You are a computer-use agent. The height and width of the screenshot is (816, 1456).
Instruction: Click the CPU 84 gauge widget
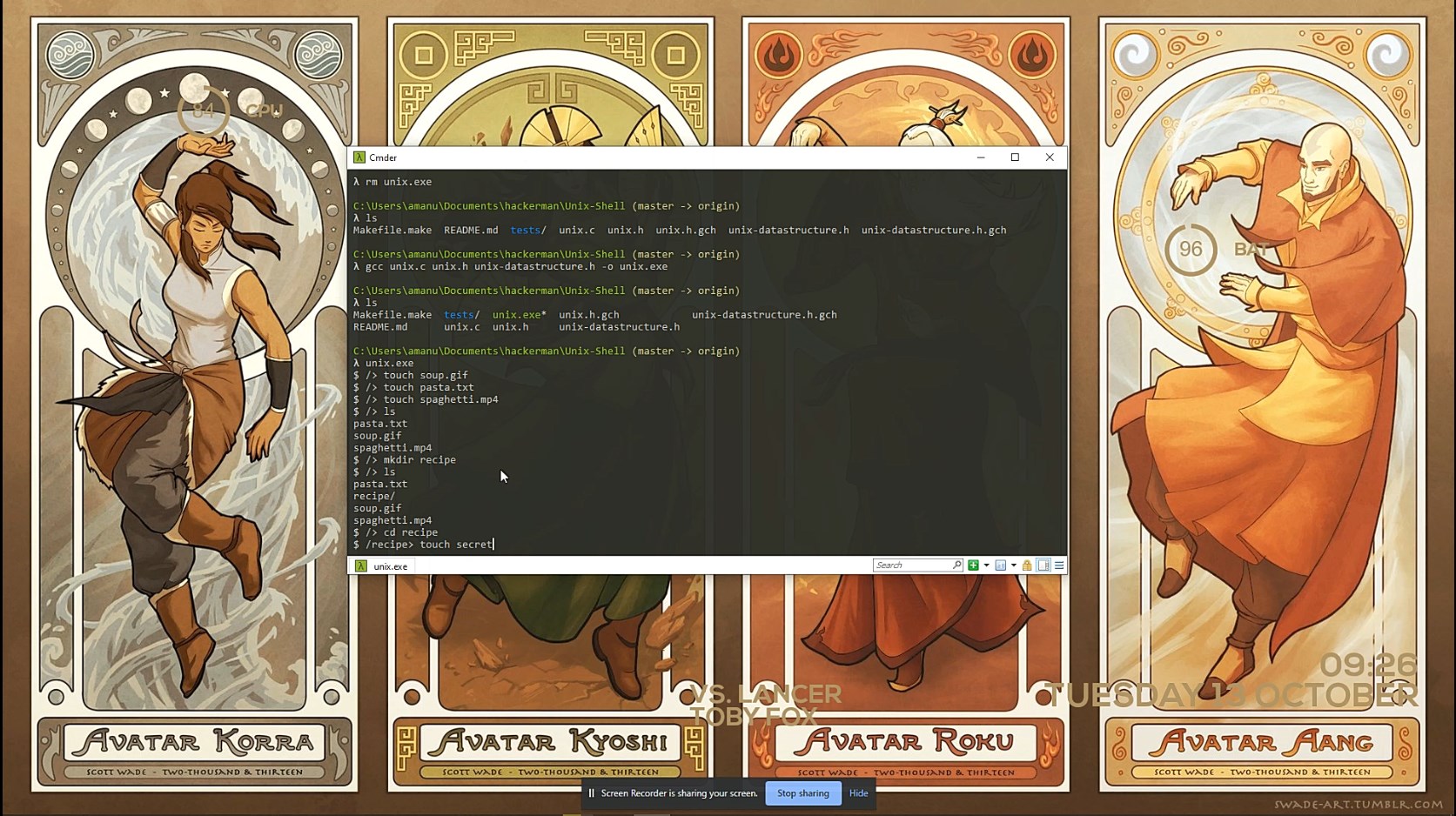click(204, 111)
